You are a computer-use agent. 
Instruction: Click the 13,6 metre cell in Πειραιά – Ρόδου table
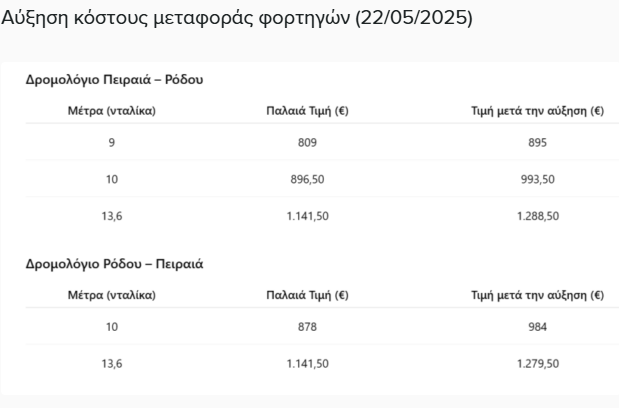pos(110,217)
